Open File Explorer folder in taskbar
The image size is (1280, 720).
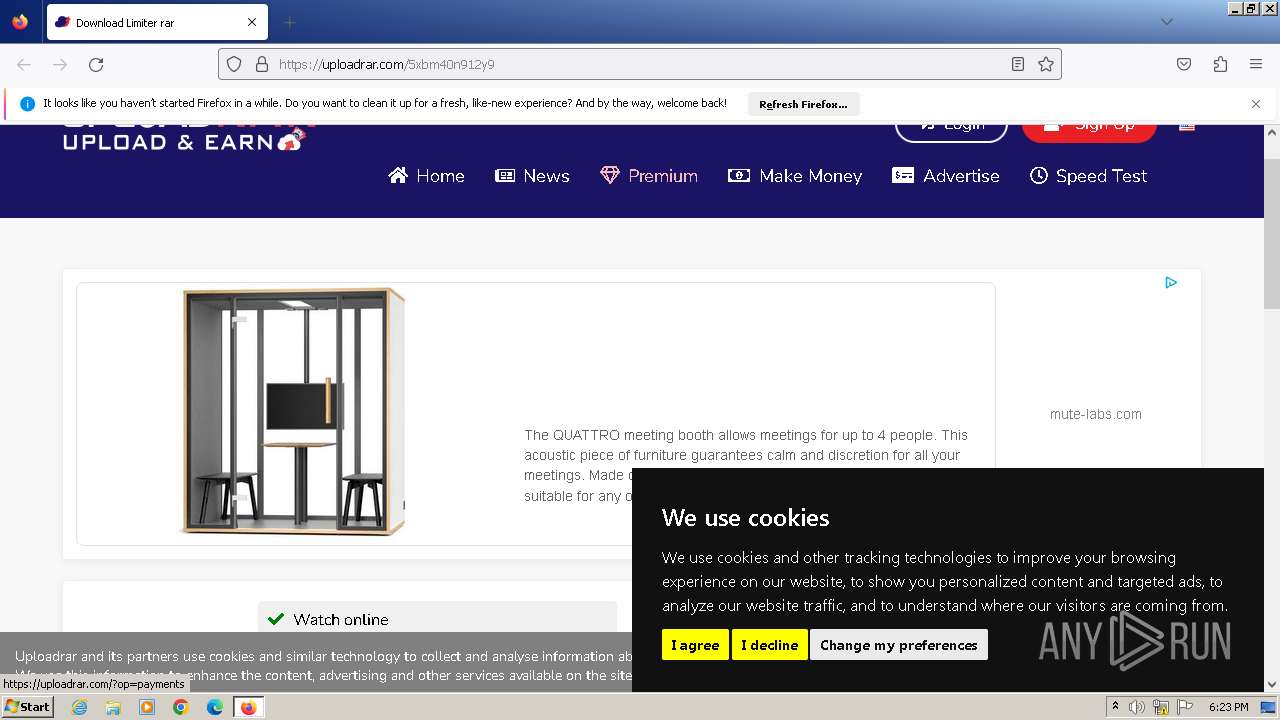click(x=113, y=707)
